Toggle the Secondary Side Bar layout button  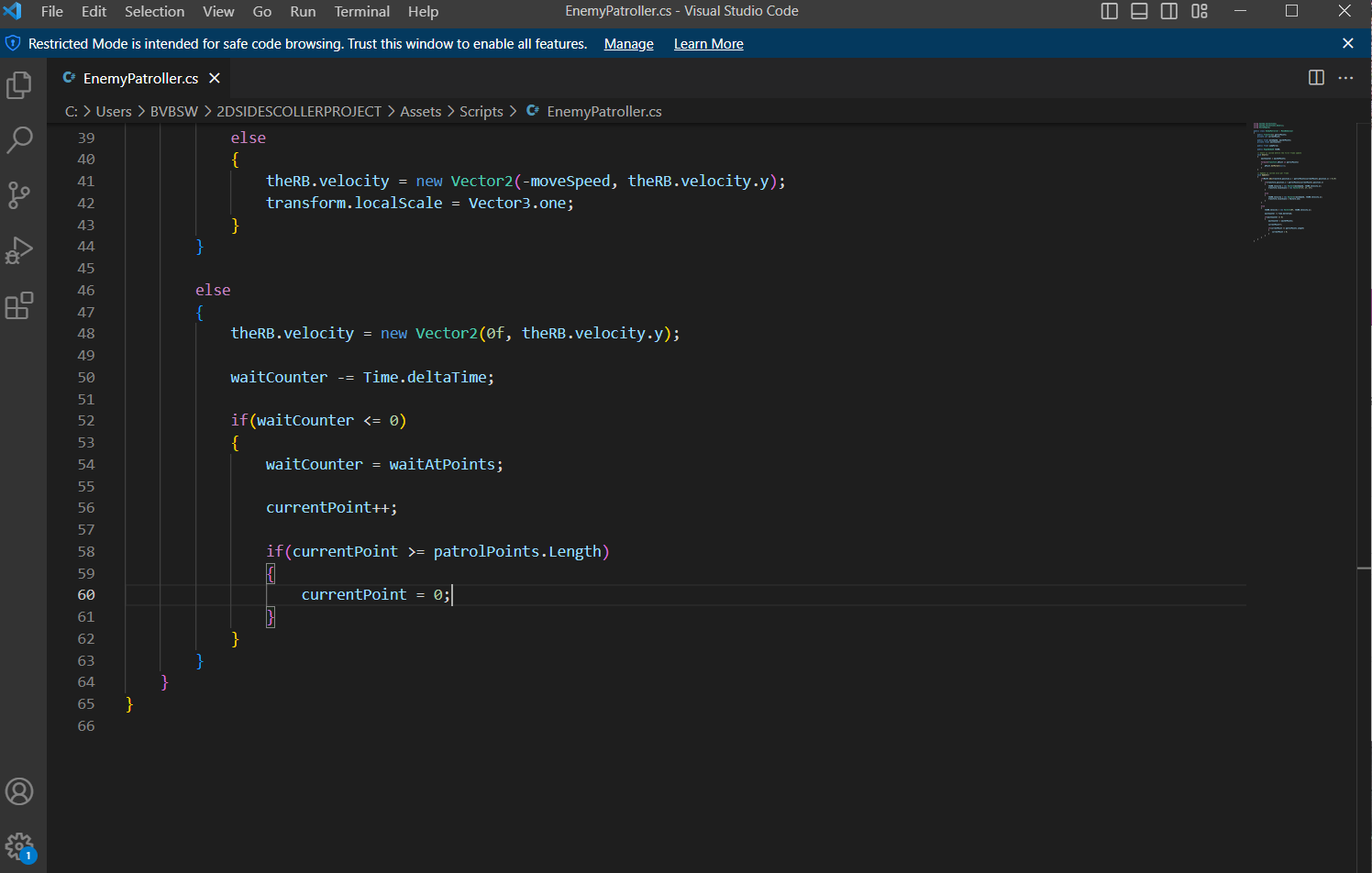coord(1169,11)
